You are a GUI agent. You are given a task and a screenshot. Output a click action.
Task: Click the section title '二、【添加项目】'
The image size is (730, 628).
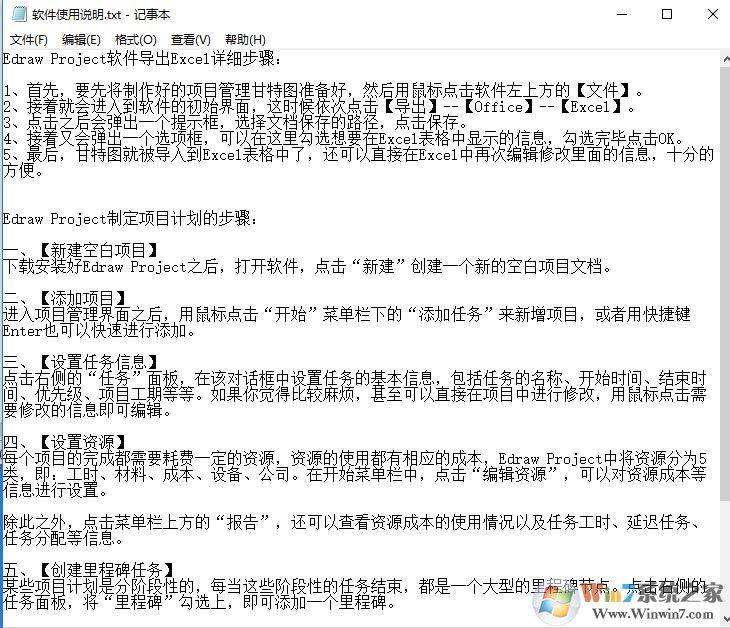pyautogui.click(x=65, y=298)
